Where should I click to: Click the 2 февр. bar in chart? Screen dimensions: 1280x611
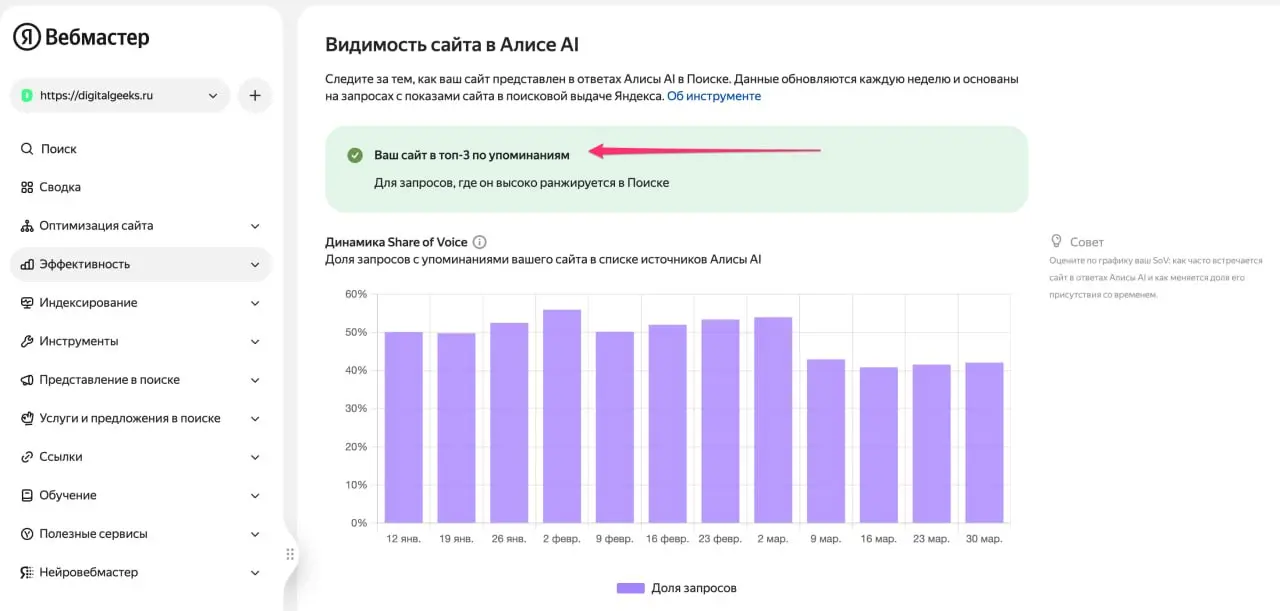tap(562, 416)
